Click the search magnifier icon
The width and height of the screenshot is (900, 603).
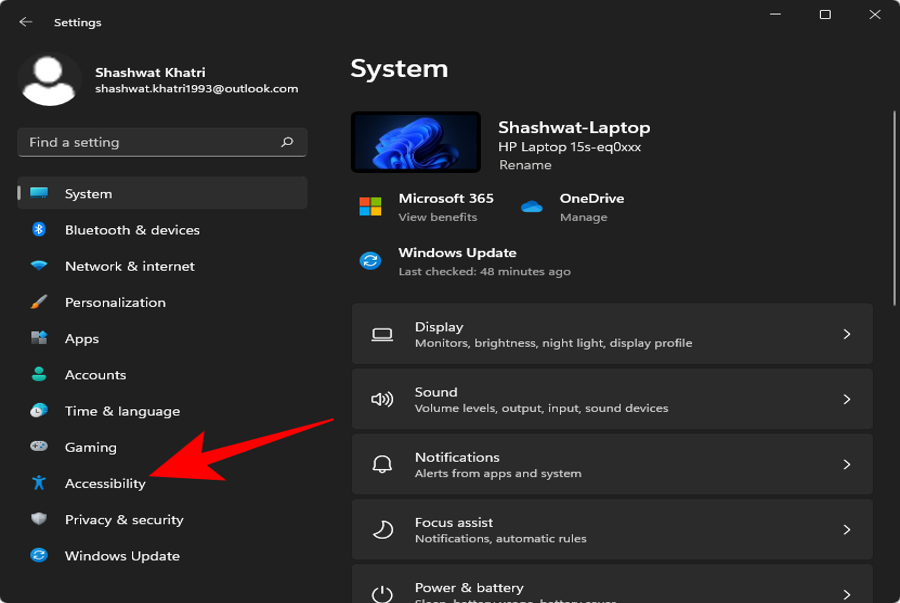pyautogui.click(x=287, y=142)
